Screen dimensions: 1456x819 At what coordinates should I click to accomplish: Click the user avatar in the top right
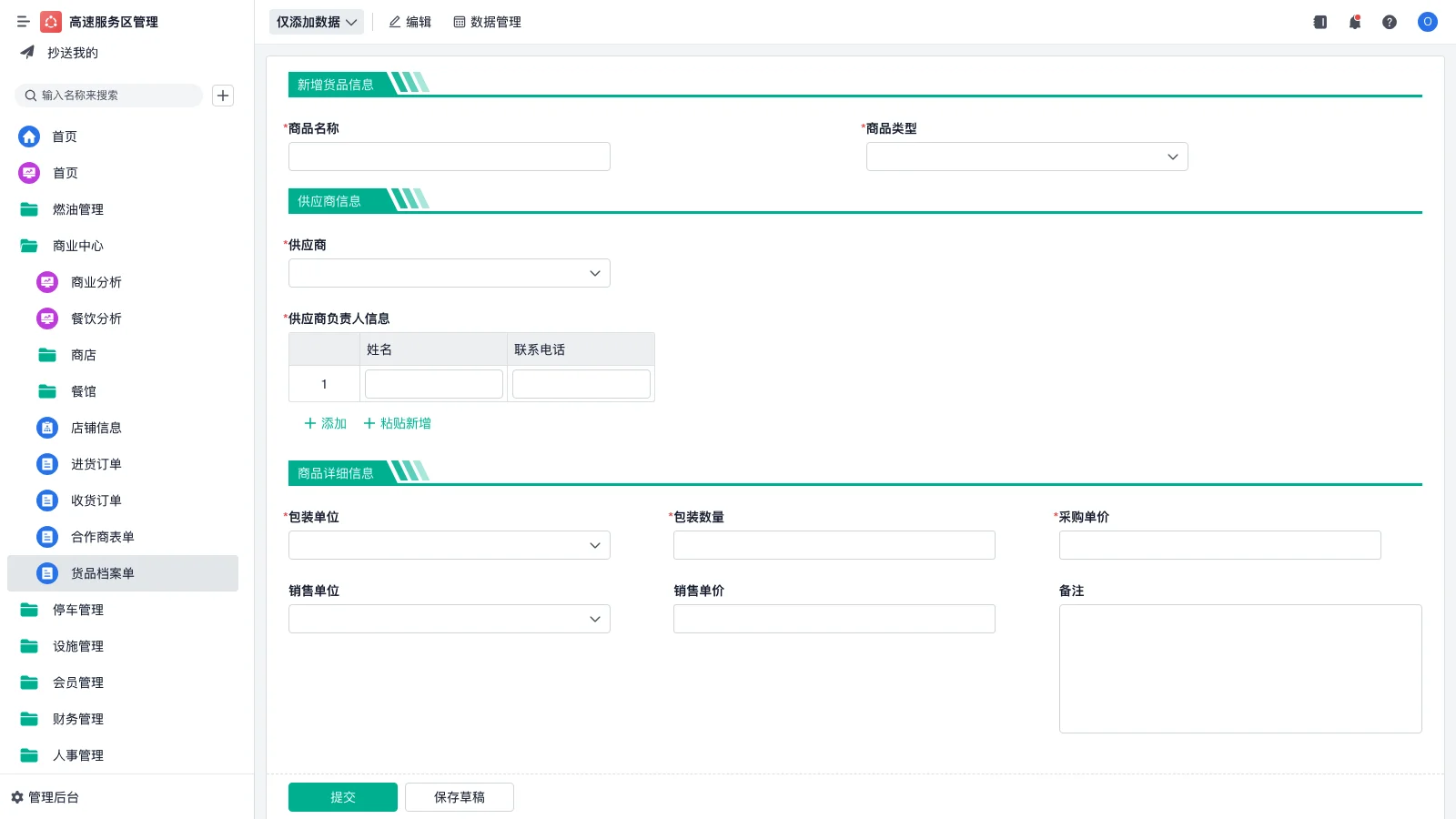coord(1427,22)
